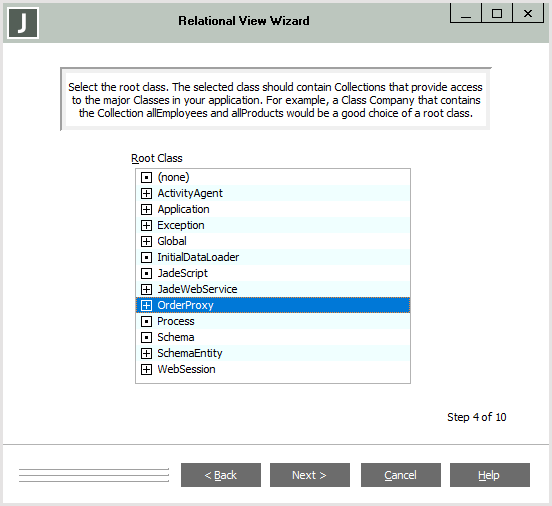Go to the next wizard step
This screenshot has height=506, width=552.
click(310, 475)
